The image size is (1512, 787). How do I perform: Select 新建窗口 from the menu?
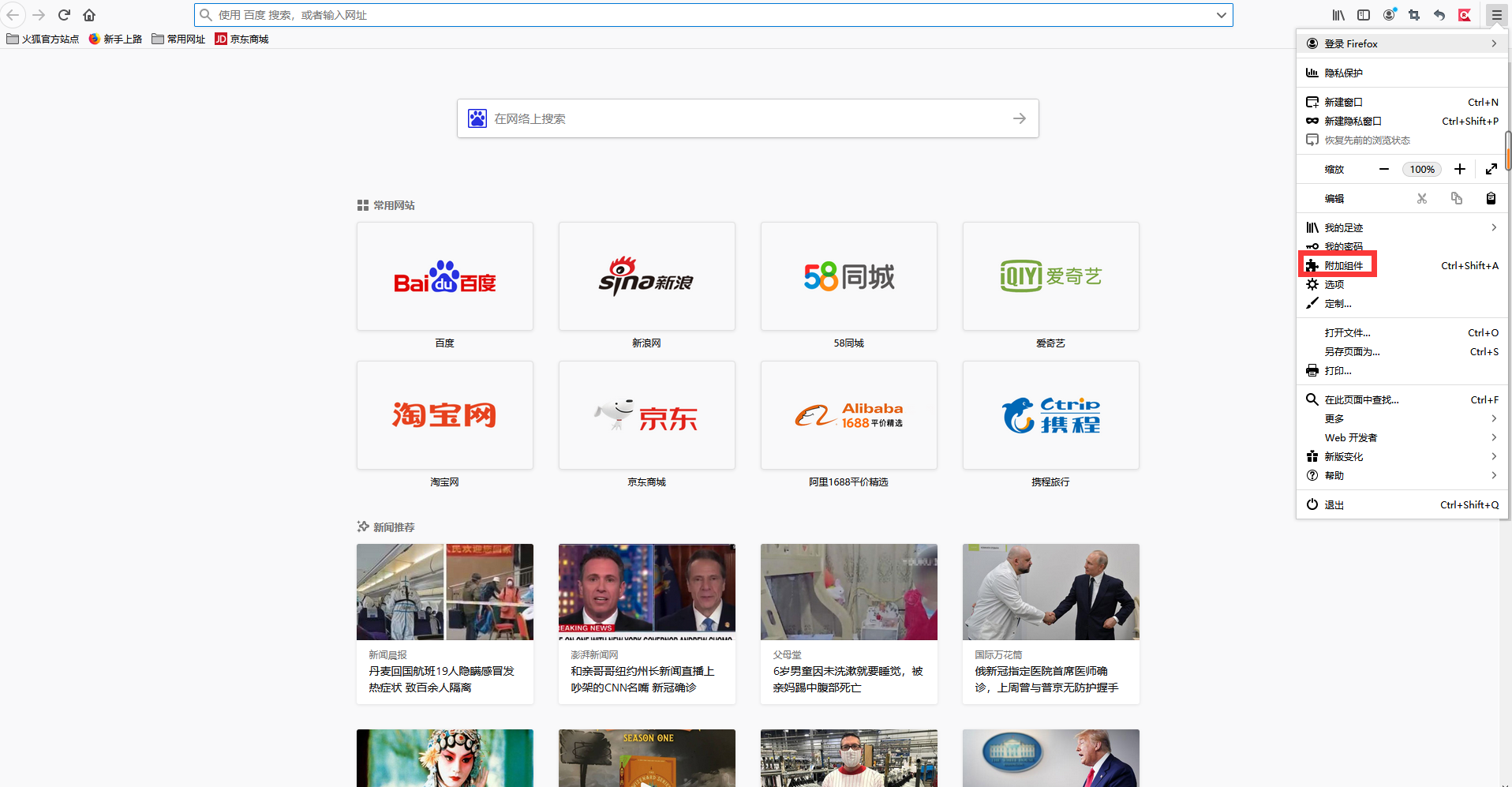click(1402, 102)
